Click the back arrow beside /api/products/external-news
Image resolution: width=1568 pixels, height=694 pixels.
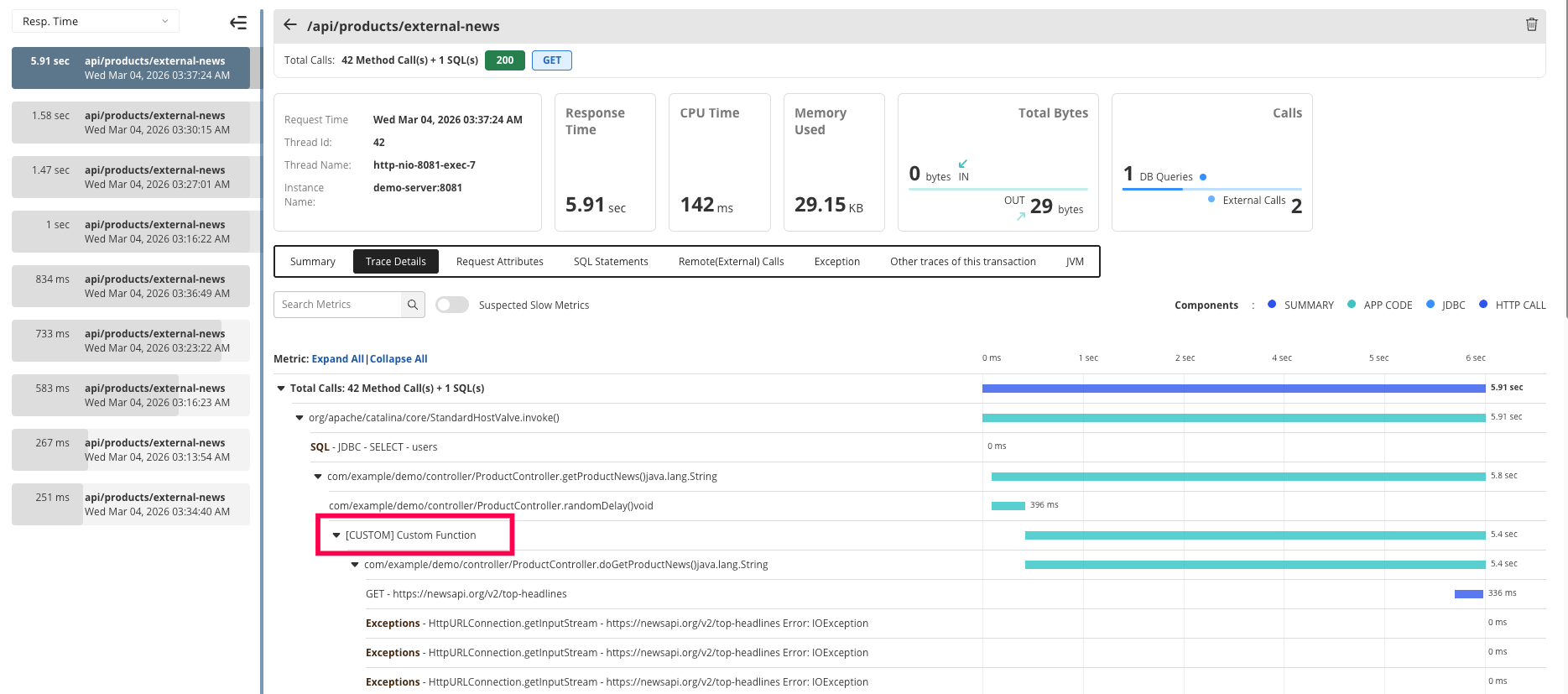pos(290,25)
